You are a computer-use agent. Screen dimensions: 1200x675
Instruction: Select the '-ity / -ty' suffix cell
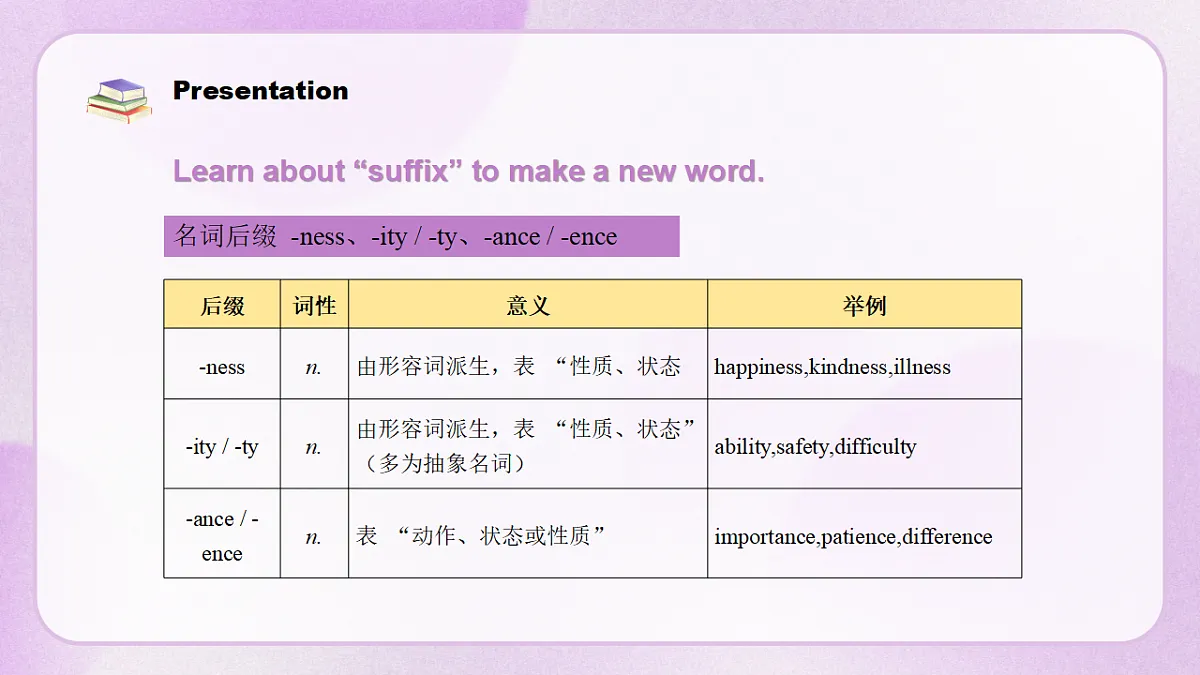tap(222, 445)
